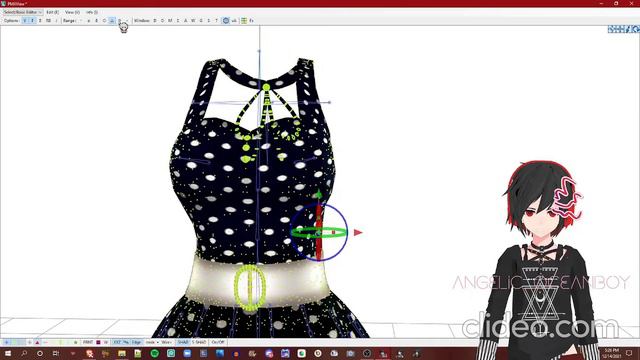
Task: Toggle vertex selection option V
Action: (x=24, y=20)
